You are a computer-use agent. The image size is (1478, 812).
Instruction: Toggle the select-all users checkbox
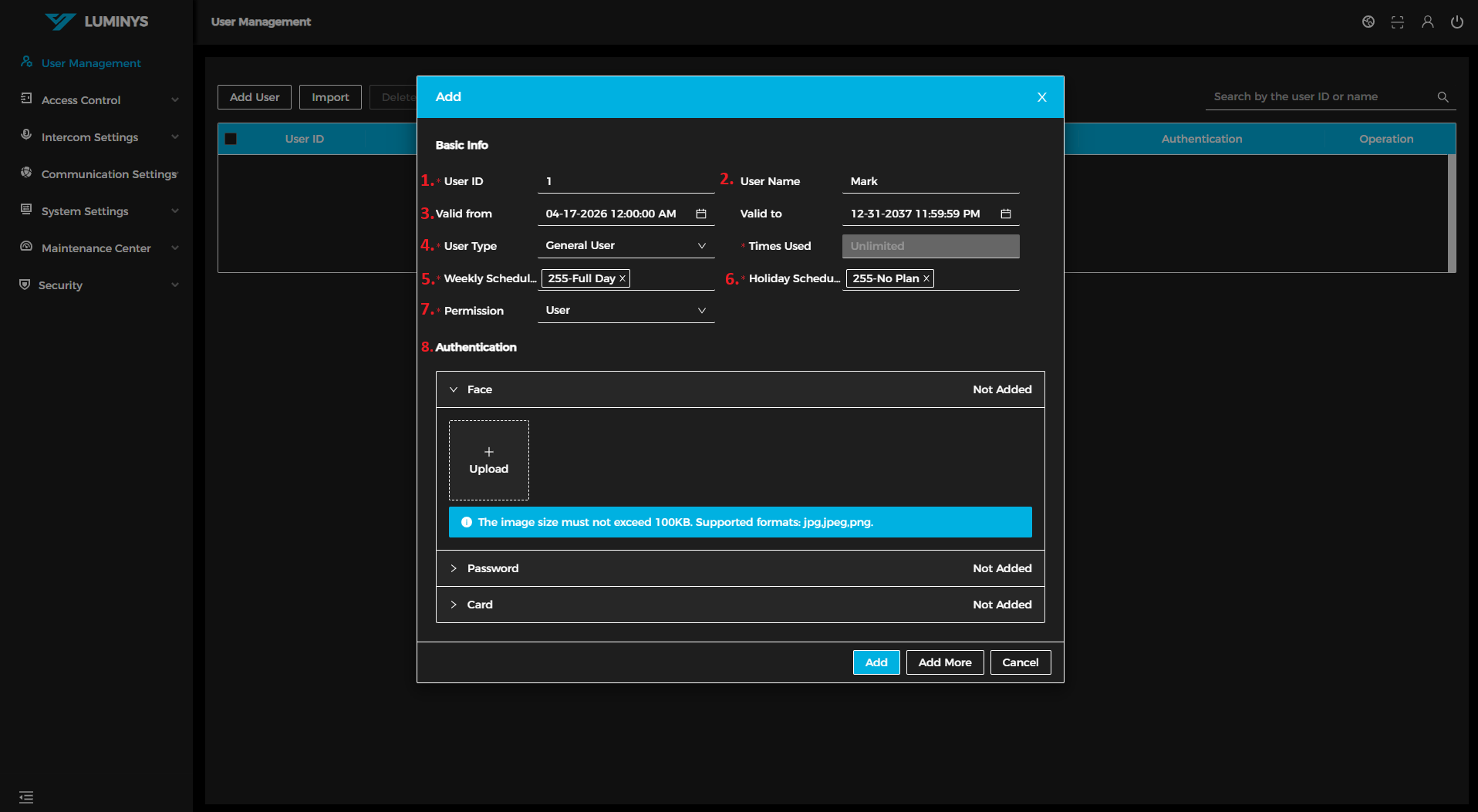pos(231,139)
